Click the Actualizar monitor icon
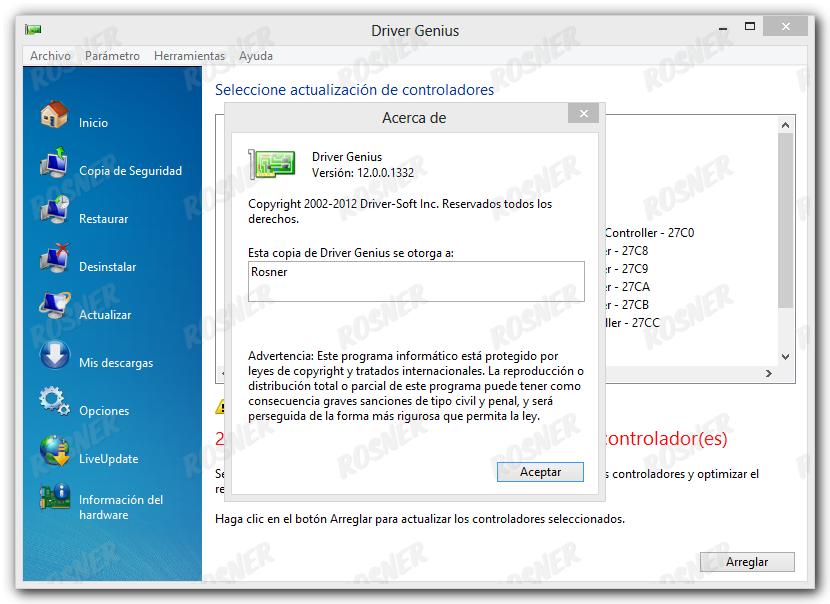 [x=55, y=306]
